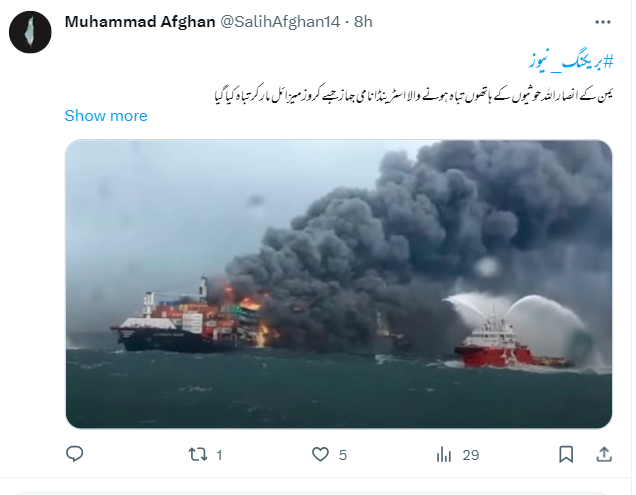Bookmark this tweet
Viewport: 636px width, 495px height.
pos(566,454)
